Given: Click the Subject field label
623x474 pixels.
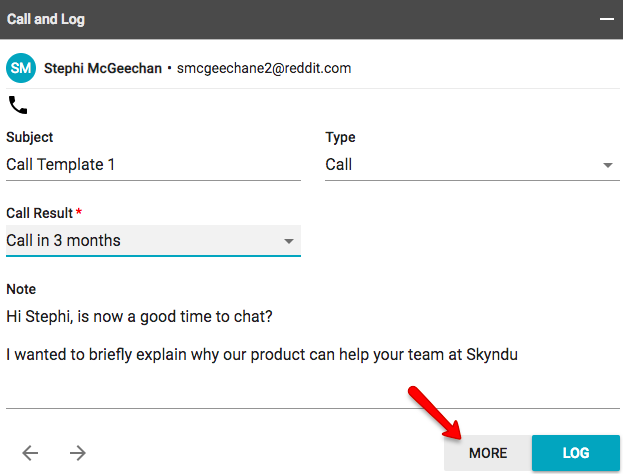Looking at the screenshot, I should pyautogui.click(x=30, y=137).
